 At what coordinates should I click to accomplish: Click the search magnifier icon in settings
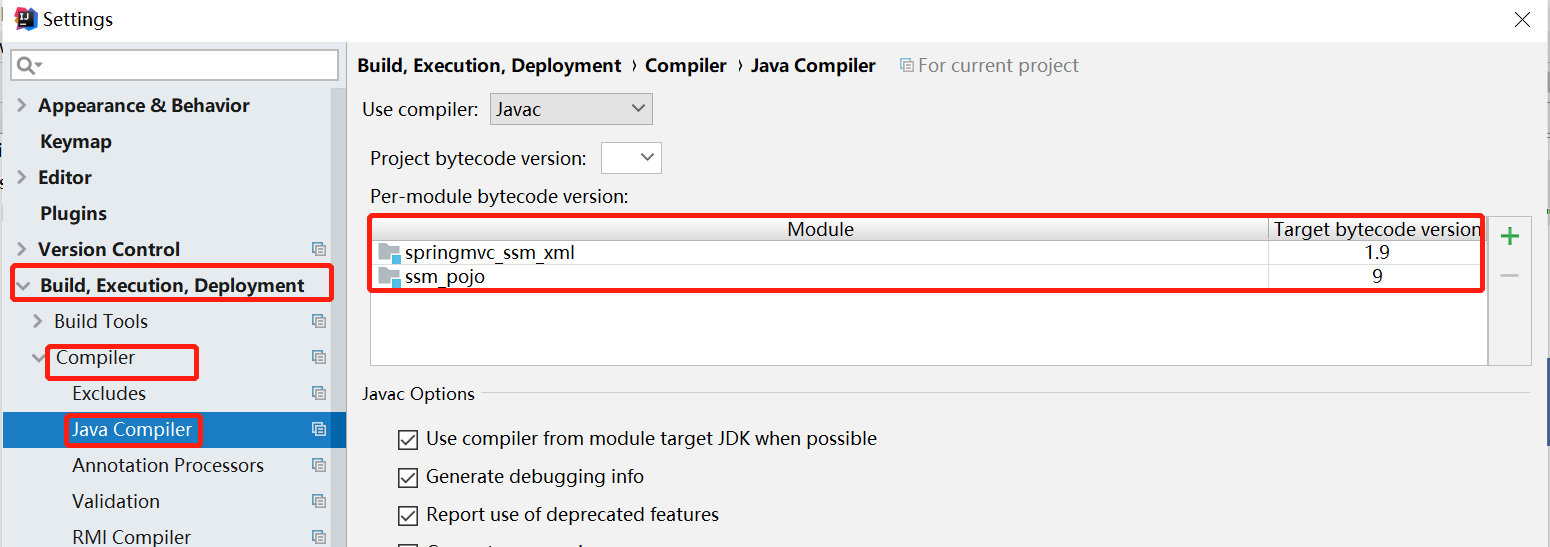click(28, 66)
